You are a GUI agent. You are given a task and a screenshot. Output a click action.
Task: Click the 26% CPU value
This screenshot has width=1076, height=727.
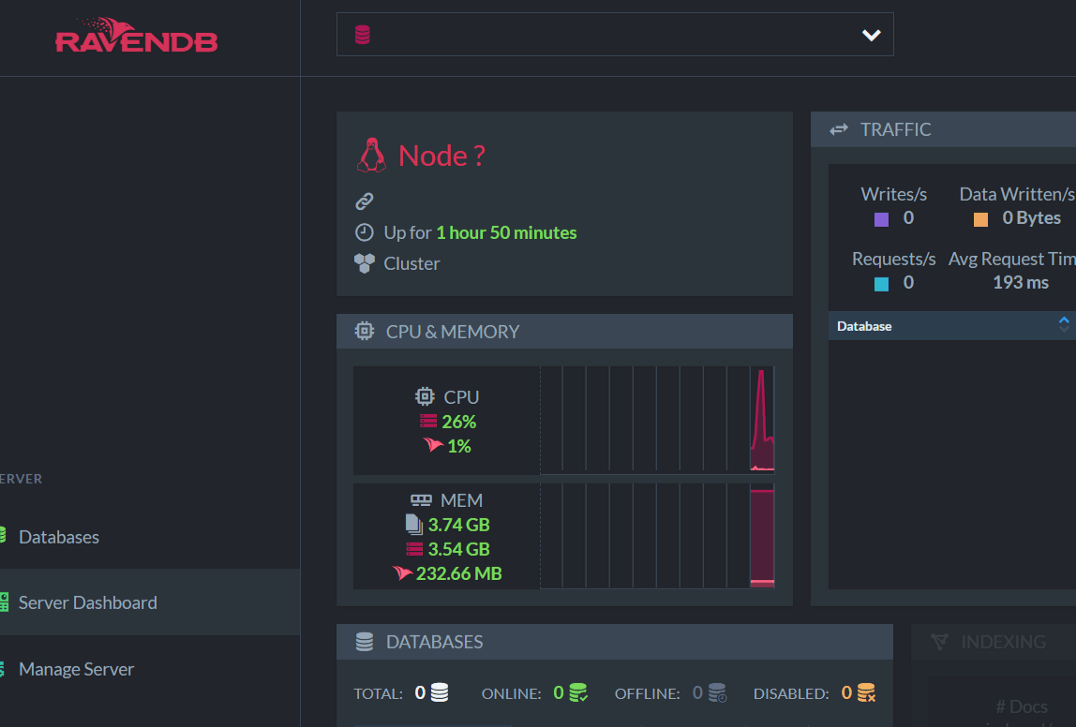459,422
